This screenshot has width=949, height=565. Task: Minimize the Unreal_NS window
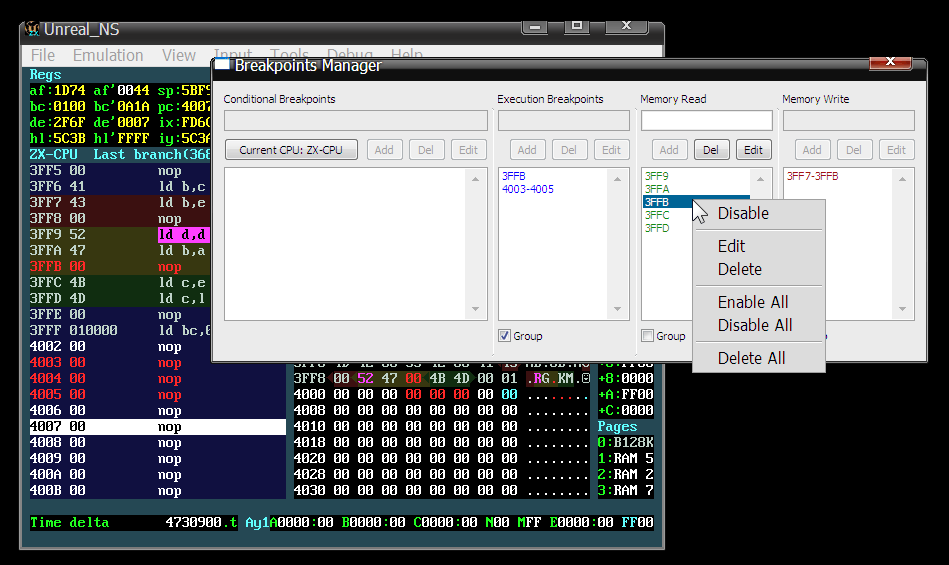534,27
